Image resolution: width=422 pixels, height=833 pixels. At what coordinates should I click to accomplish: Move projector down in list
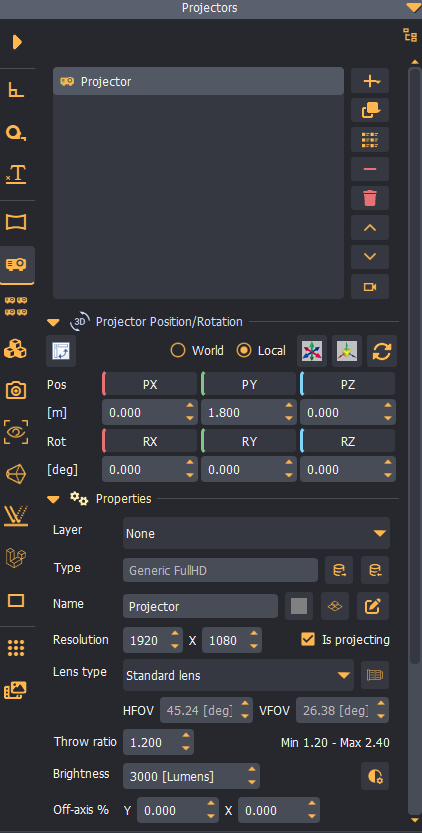(x=370, y=257)
